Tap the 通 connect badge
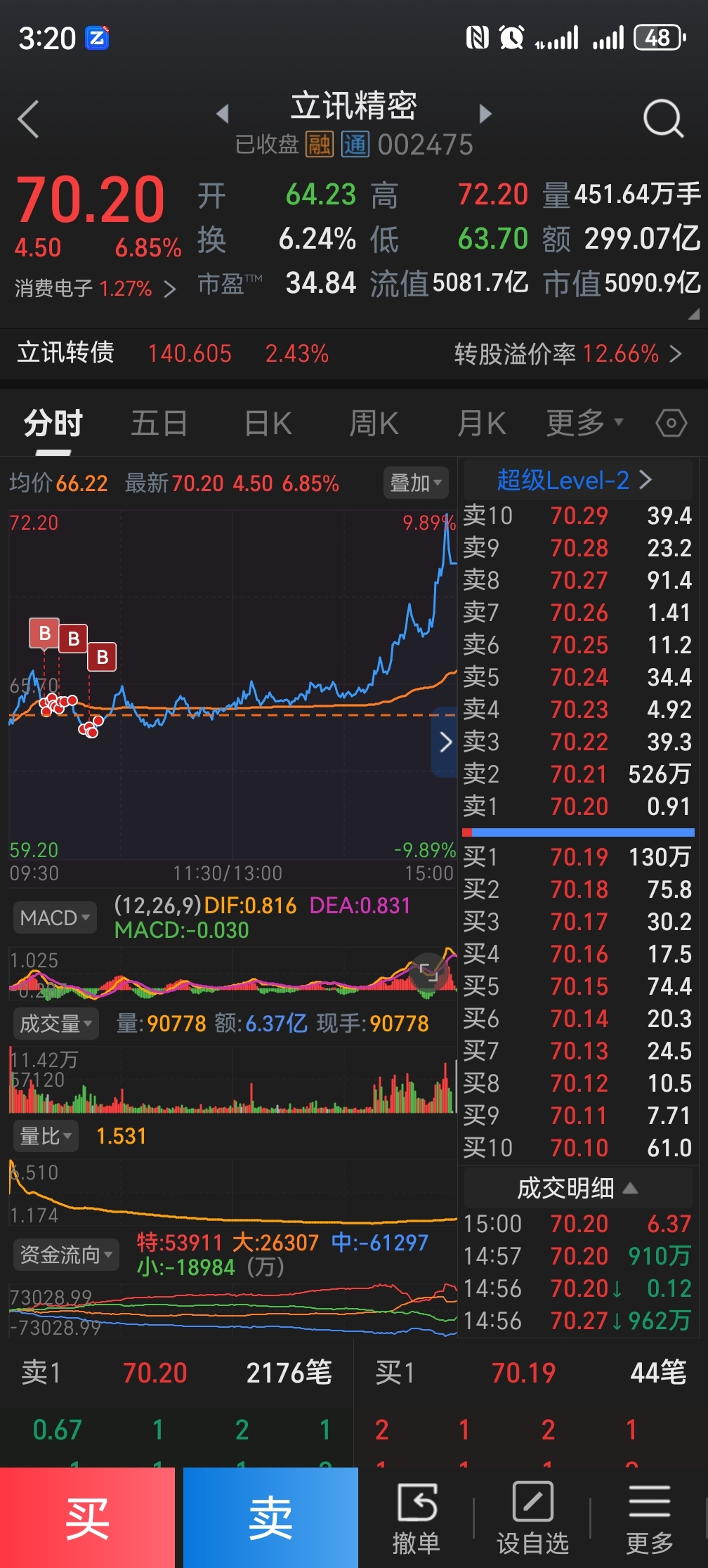Viewport: 708px width, 1568px height. 355,145
